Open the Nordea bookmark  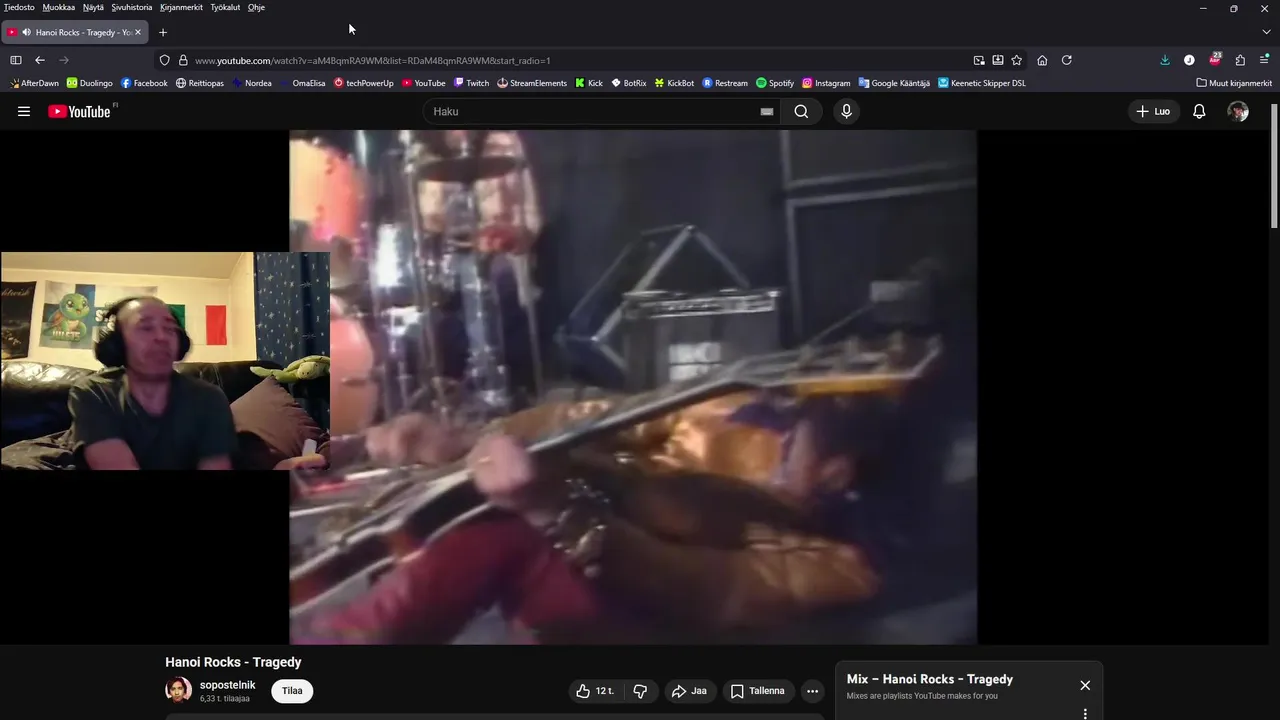point(252,83)
